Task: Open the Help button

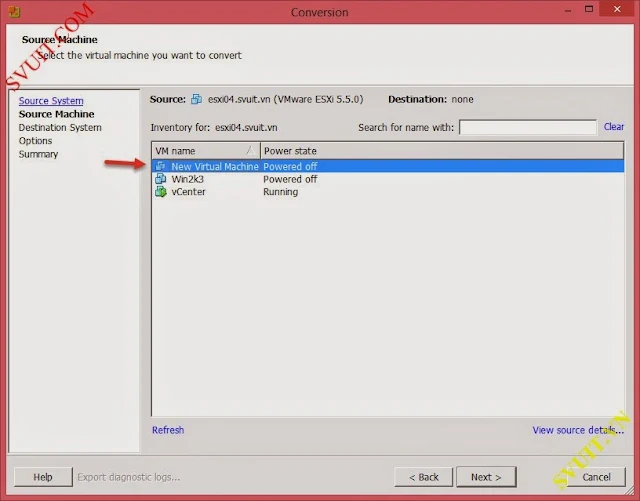Action: (43, 477)
